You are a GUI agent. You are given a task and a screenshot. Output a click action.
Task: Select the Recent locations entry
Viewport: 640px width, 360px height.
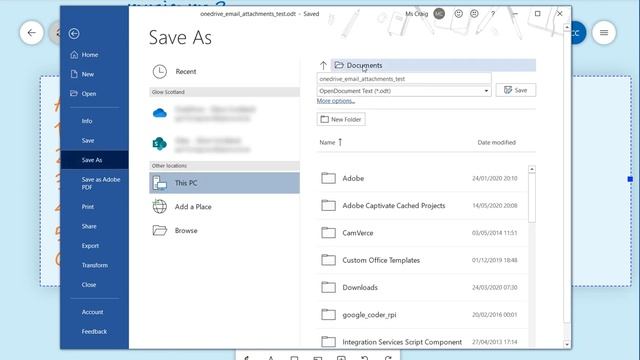point(224,71)
